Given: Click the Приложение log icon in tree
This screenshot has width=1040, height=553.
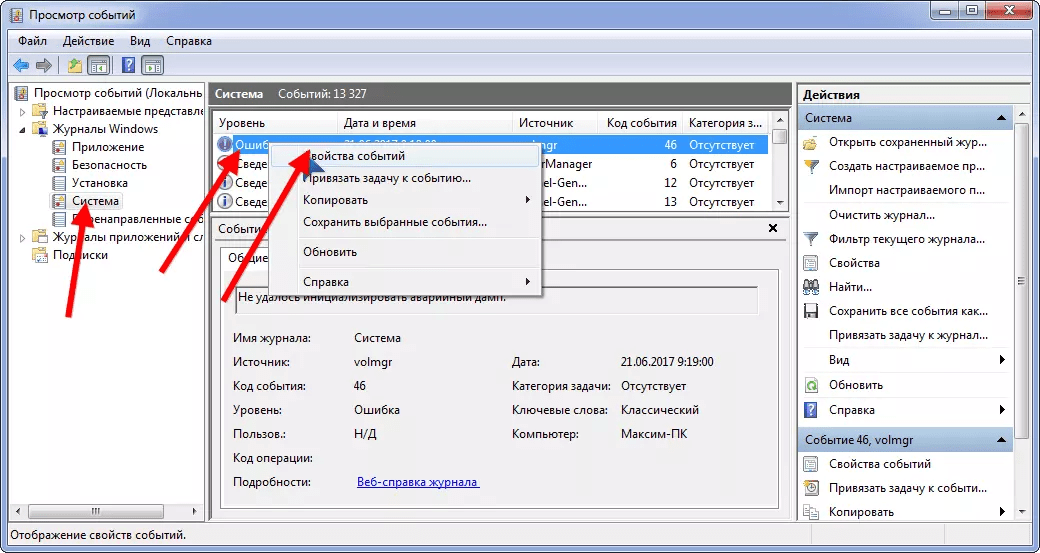Looking at the screenshot, I should click(59, 147).
